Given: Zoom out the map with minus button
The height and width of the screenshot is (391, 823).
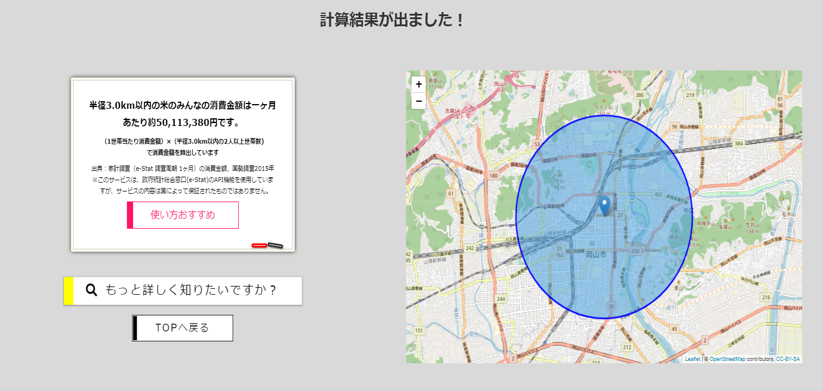Looking at the screenshot, I should [418, 100].
